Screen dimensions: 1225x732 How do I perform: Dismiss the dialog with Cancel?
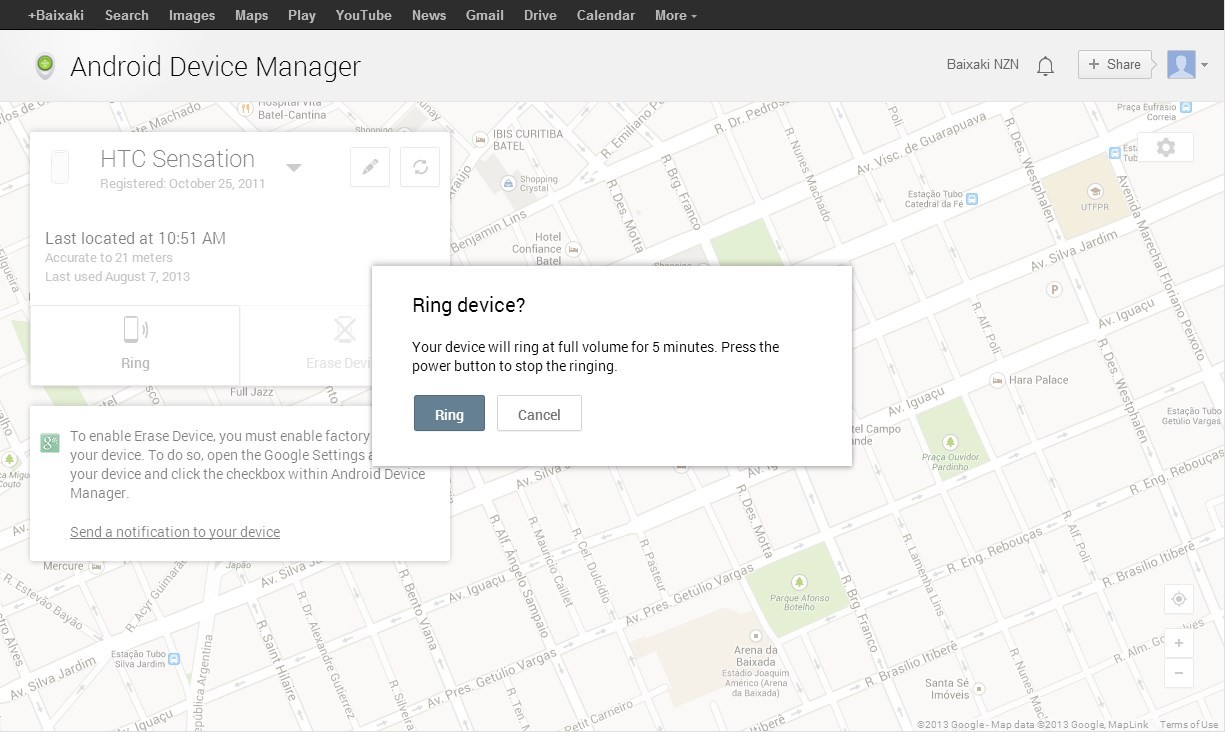tap(539, 414)
